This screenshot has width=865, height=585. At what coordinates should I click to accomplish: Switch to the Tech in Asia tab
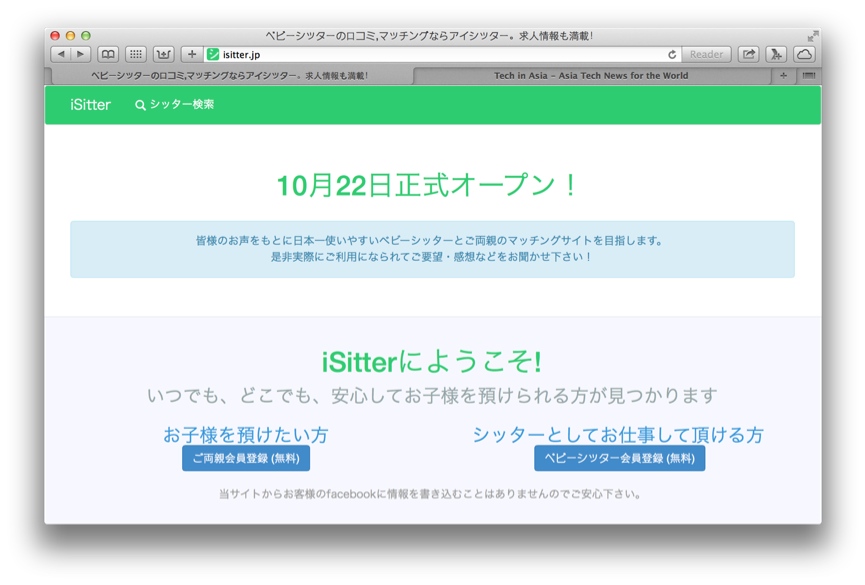[591, 76]
